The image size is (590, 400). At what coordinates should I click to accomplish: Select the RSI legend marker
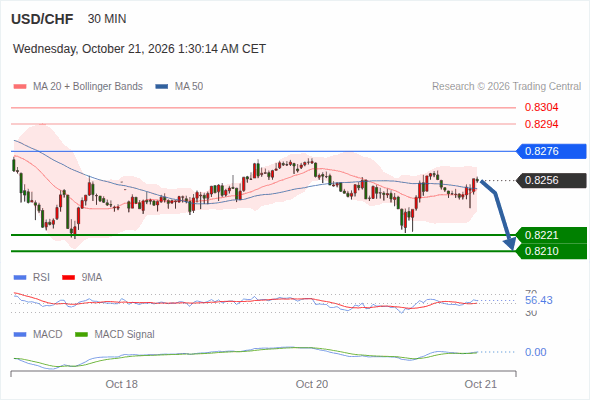[20, 278]
